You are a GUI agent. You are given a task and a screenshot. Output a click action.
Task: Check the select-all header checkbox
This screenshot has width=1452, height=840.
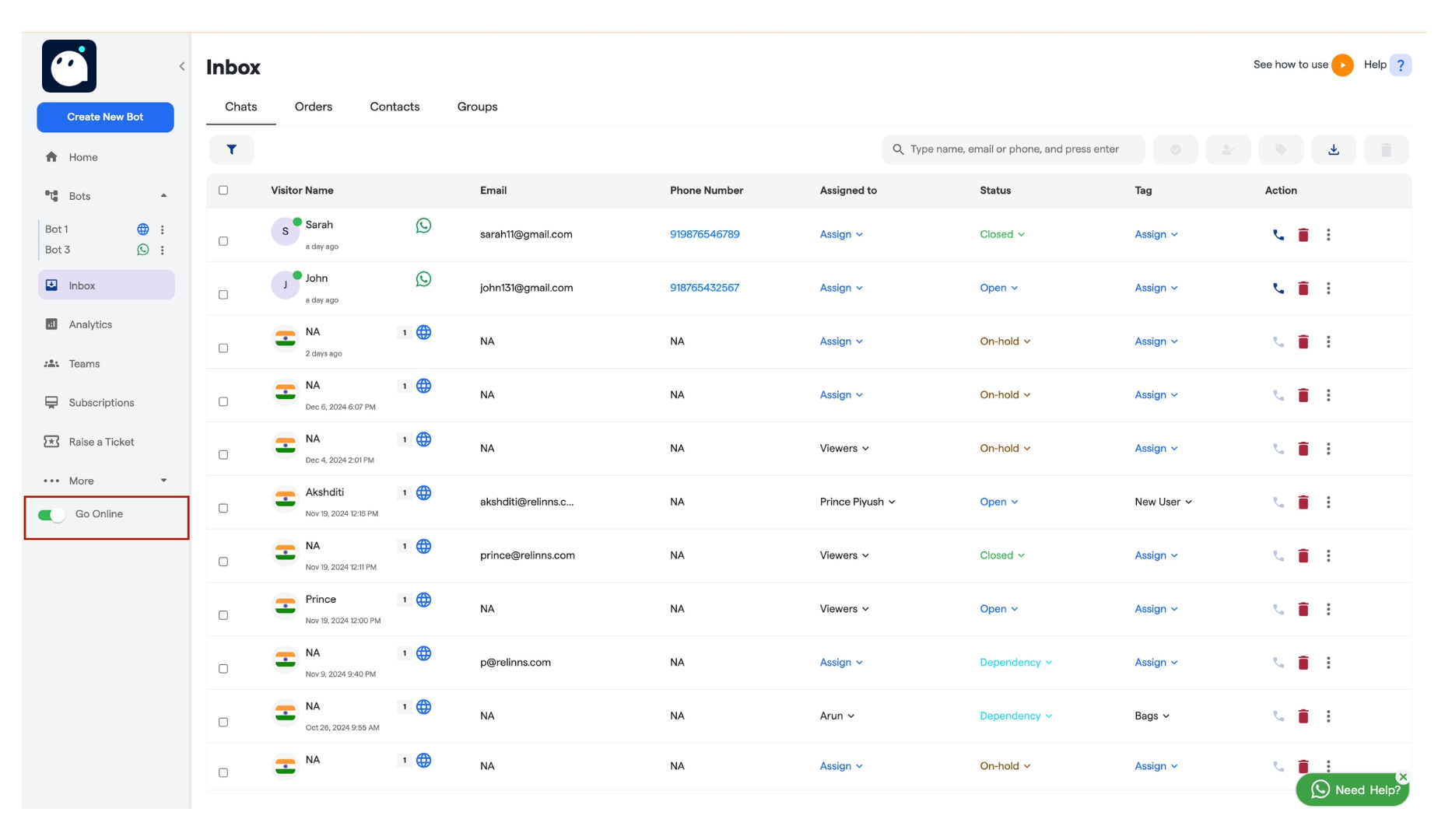[223, 191]
